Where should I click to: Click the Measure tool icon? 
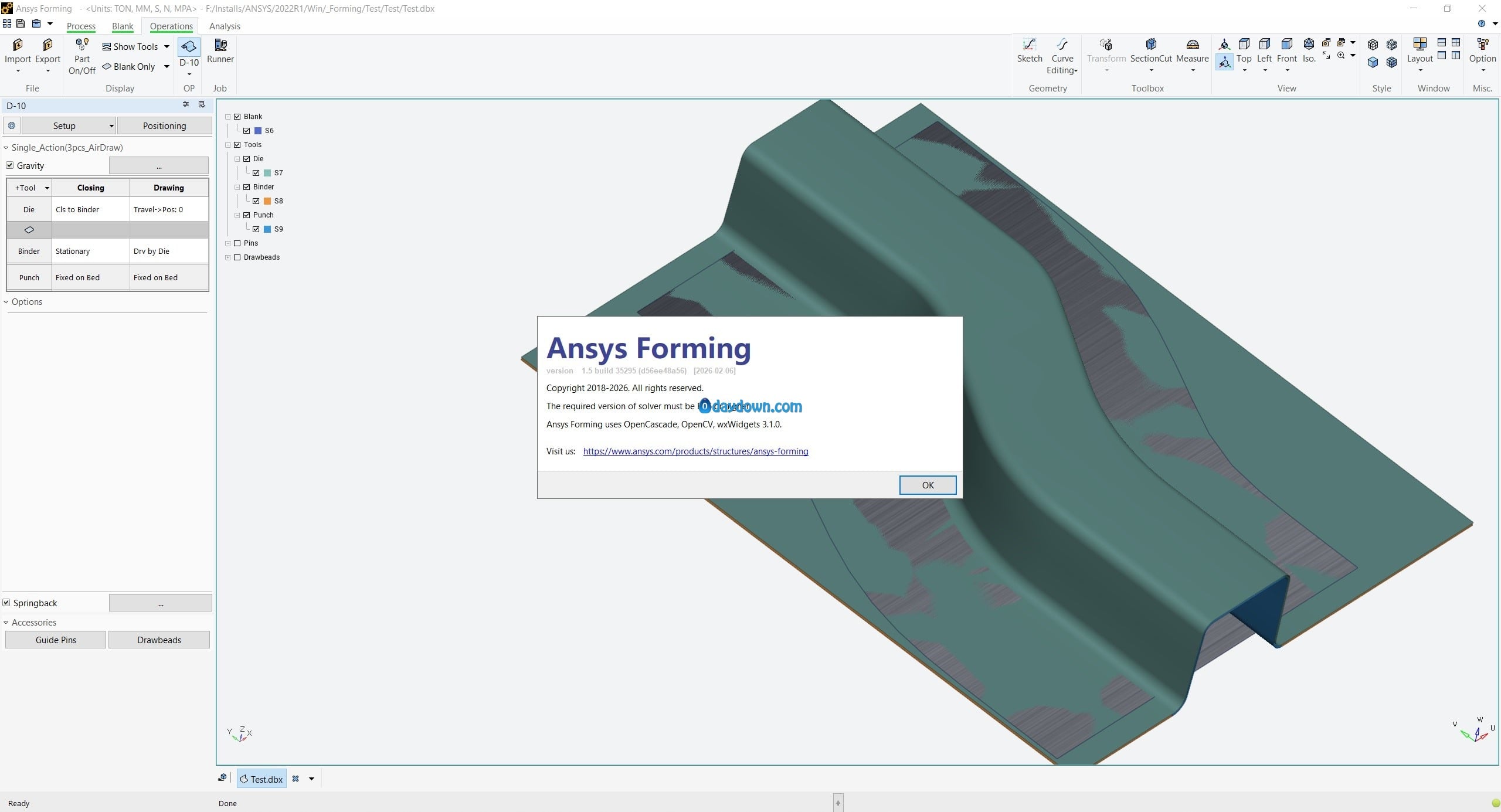1192,45
